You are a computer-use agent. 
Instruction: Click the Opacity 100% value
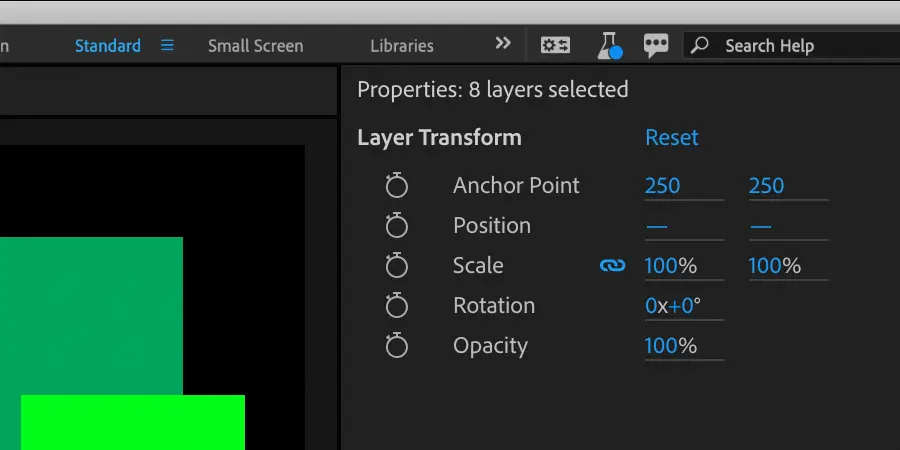click(x=670, y=346)
